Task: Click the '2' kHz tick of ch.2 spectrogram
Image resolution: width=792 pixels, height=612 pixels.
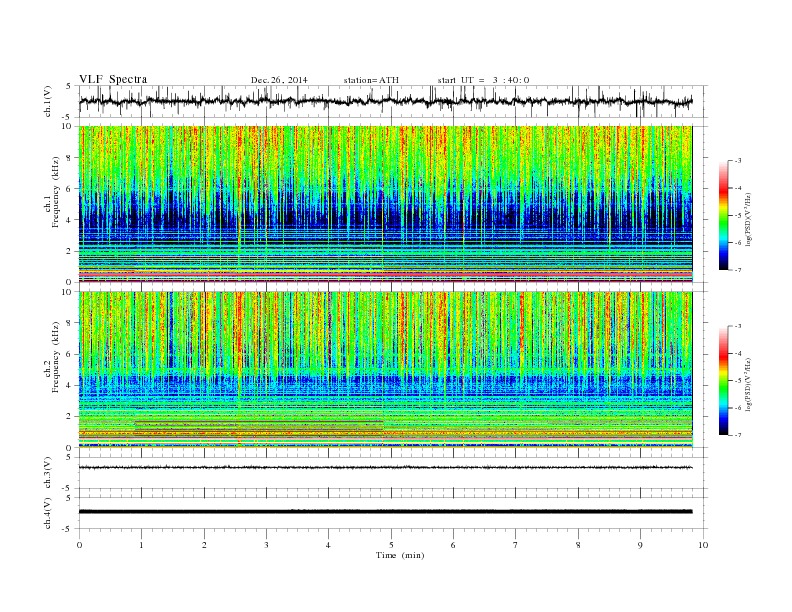Action: point(69,417)
